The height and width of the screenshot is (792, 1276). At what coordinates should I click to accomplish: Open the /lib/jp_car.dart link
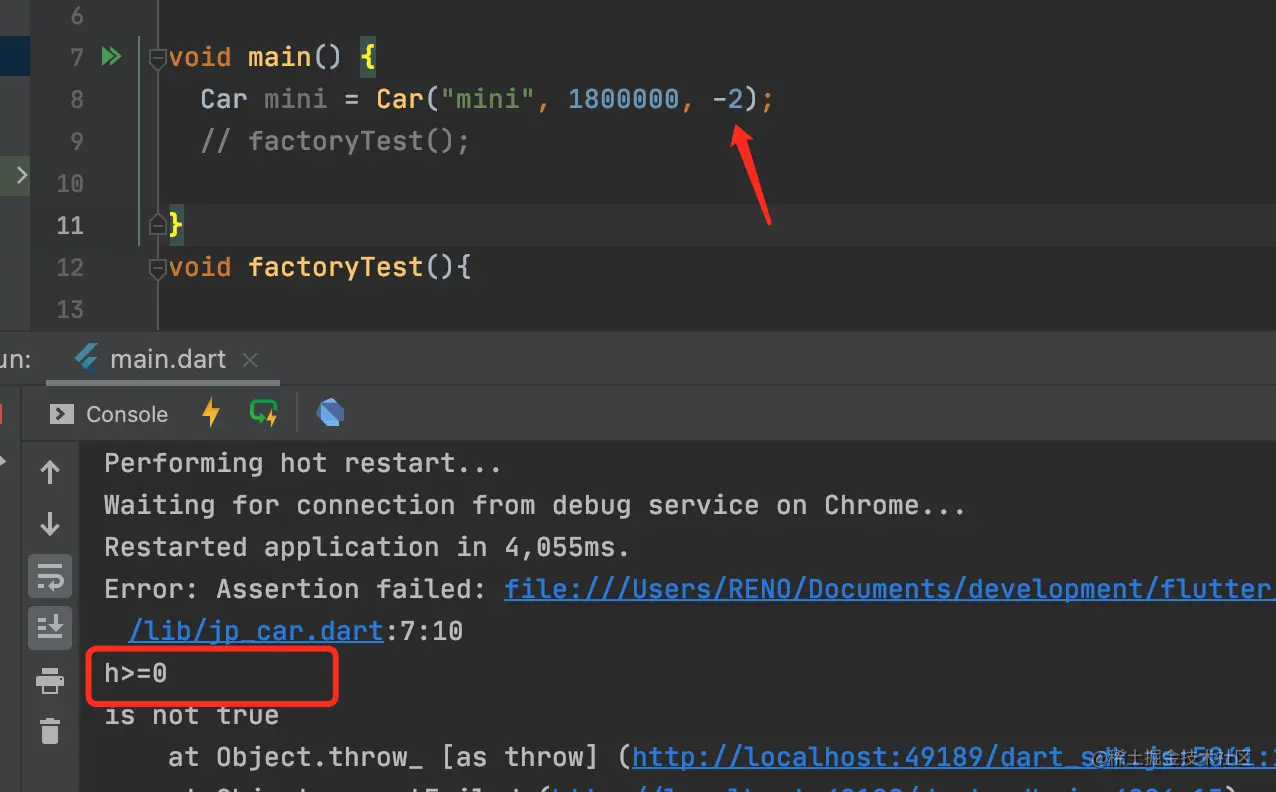click(257, 631)
